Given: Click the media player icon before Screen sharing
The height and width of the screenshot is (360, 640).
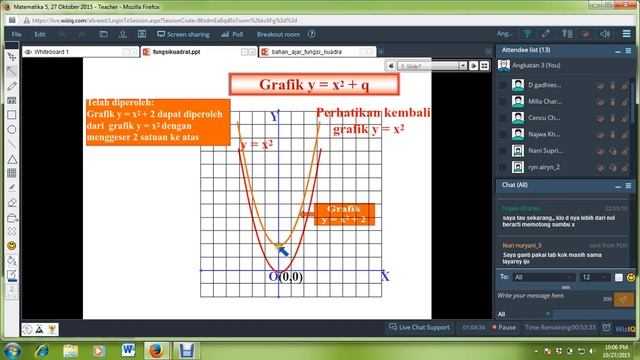Looking at the screenshot, I should pos(142,34).
